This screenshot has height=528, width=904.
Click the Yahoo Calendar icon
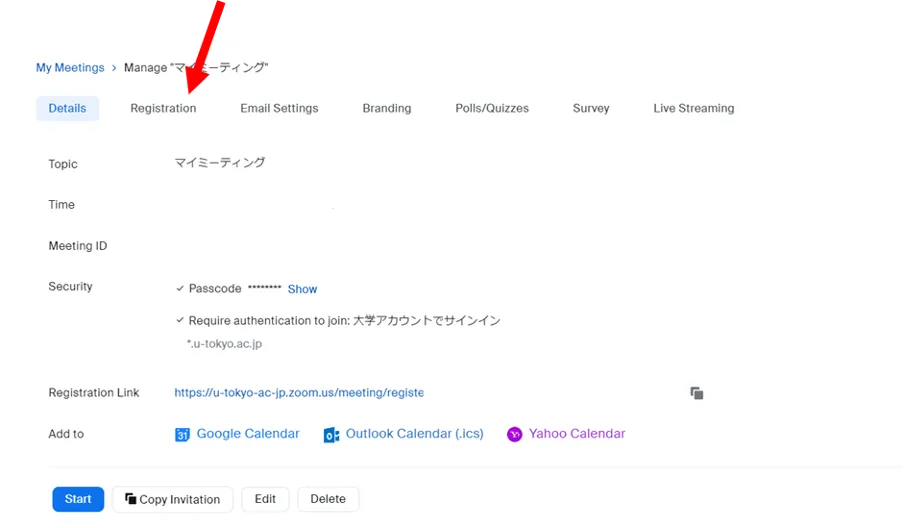coord(514,435)
